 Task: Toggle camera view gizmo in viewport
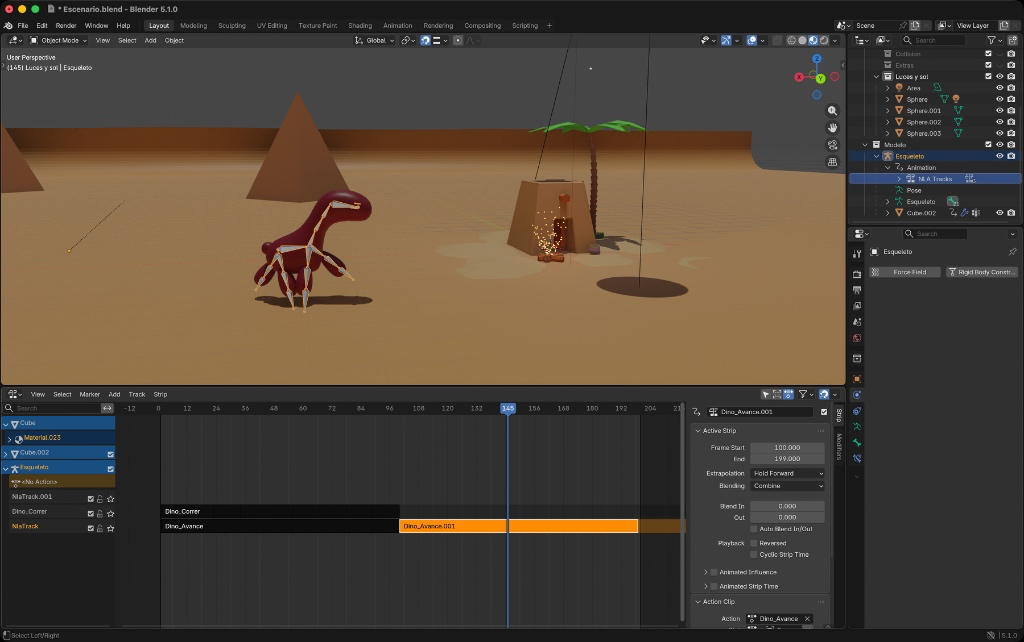click(833, 145)
